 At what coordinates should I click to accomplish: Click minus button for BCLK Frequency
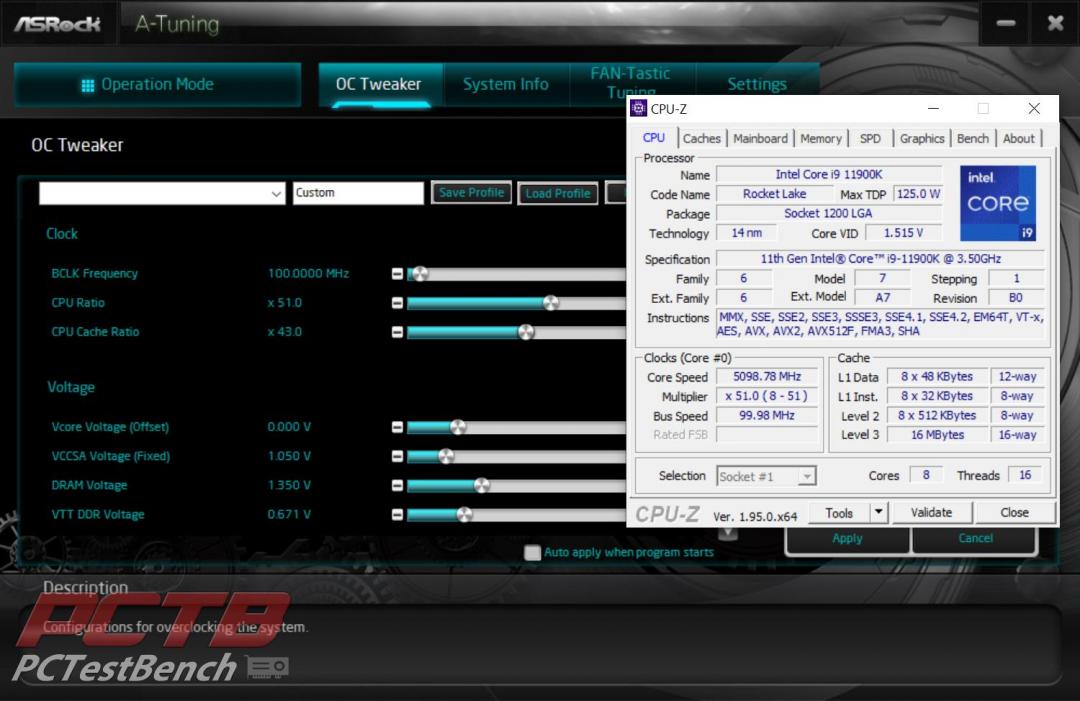(397, 274)
